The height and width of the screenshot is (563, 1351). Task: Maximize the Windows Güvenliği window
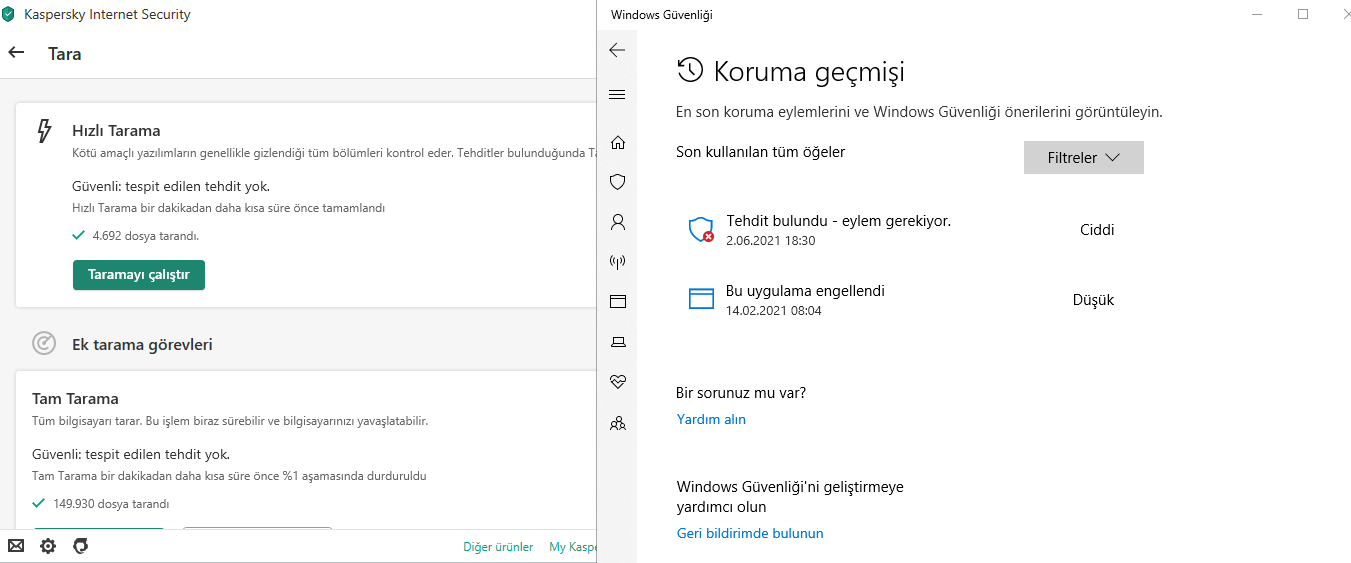[x=1303, y=14]
